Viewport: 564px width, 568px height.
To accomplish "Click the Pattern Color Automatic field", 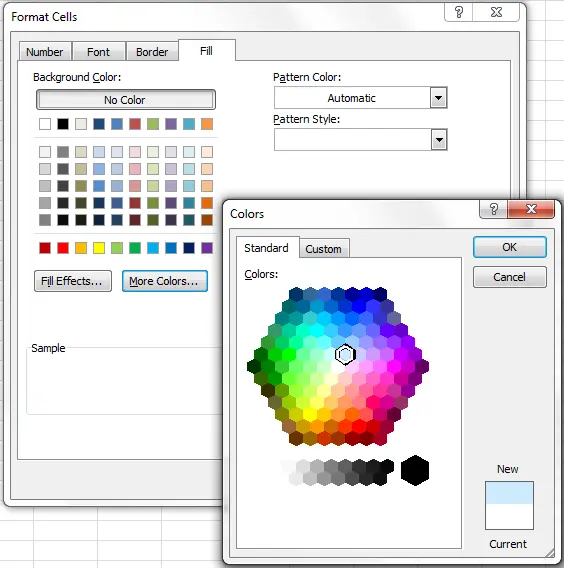I will pyautogui.click(x=352, y=98).
